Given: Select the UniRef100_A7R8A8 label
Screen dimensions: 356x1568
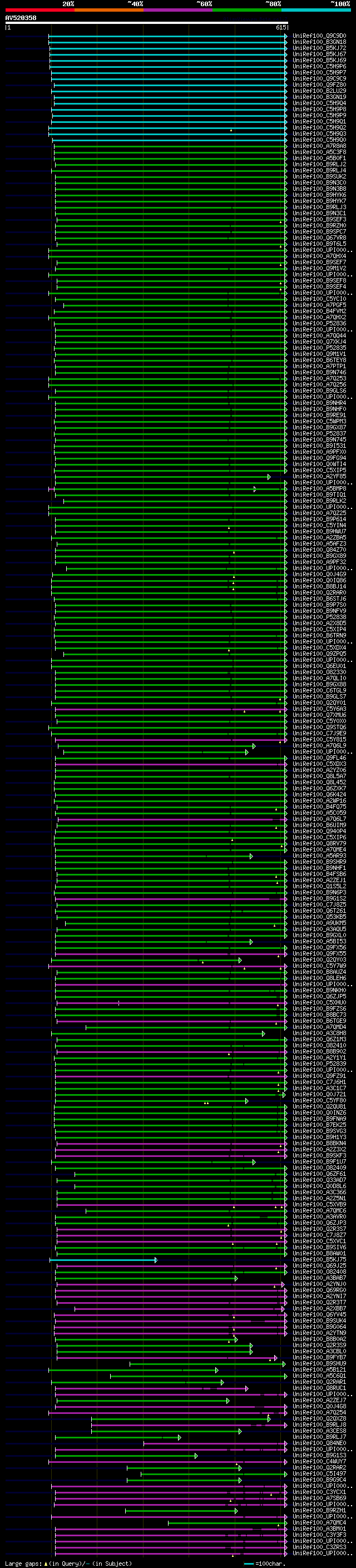Looking at the screenshot, I should 319,146.
